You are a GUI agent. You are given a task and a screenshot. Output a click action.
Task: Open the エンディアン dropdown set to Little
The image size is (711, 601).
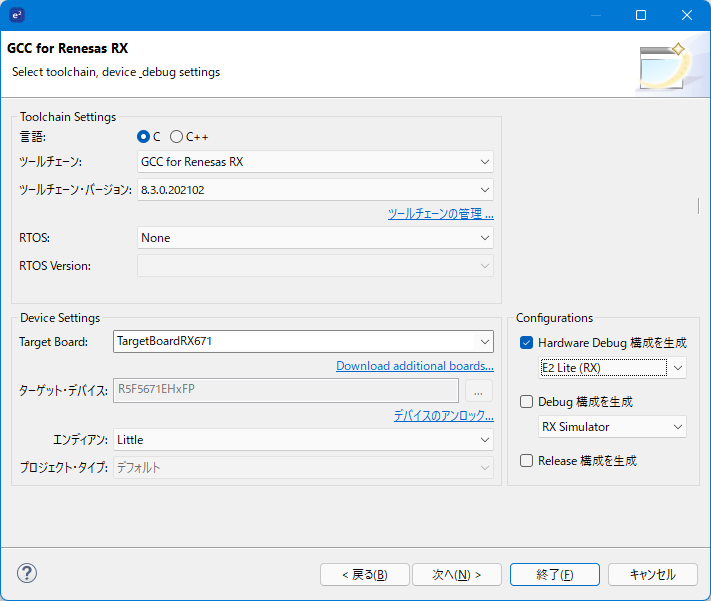coord(303,440)
